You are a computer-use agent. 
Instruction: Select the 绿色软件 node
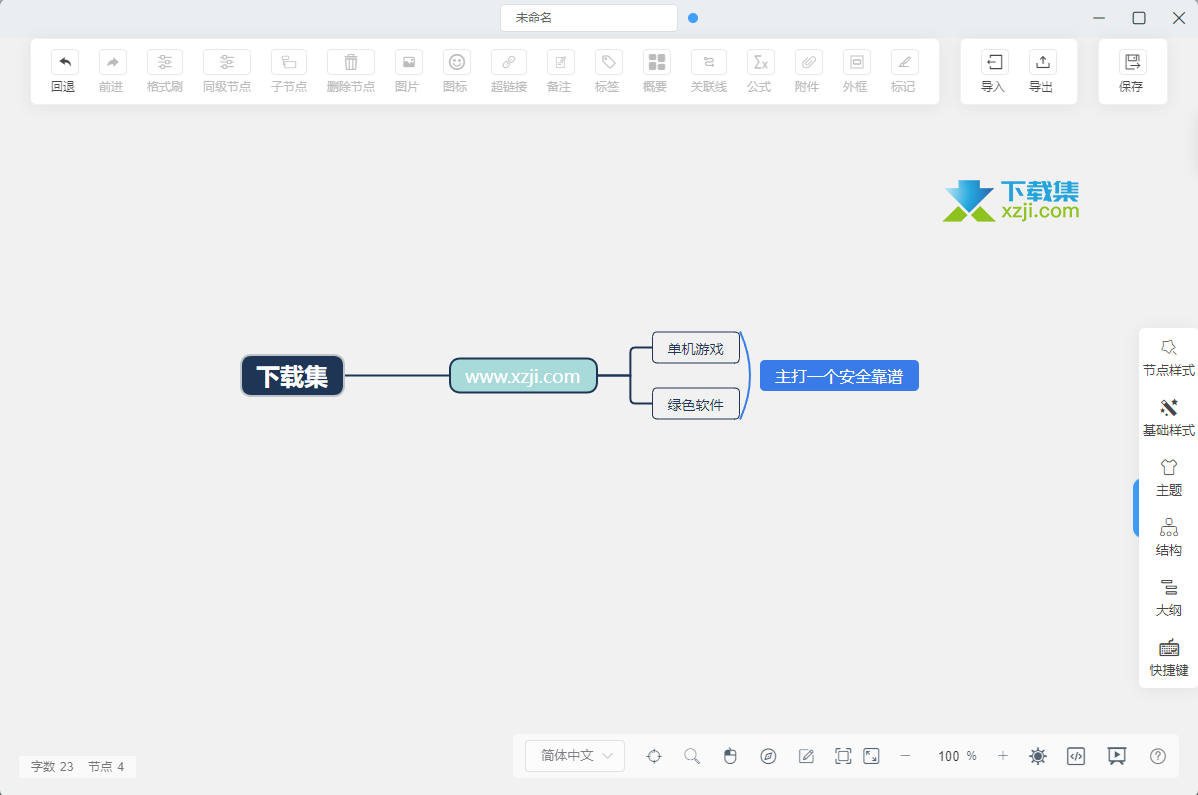click(696, 404)
